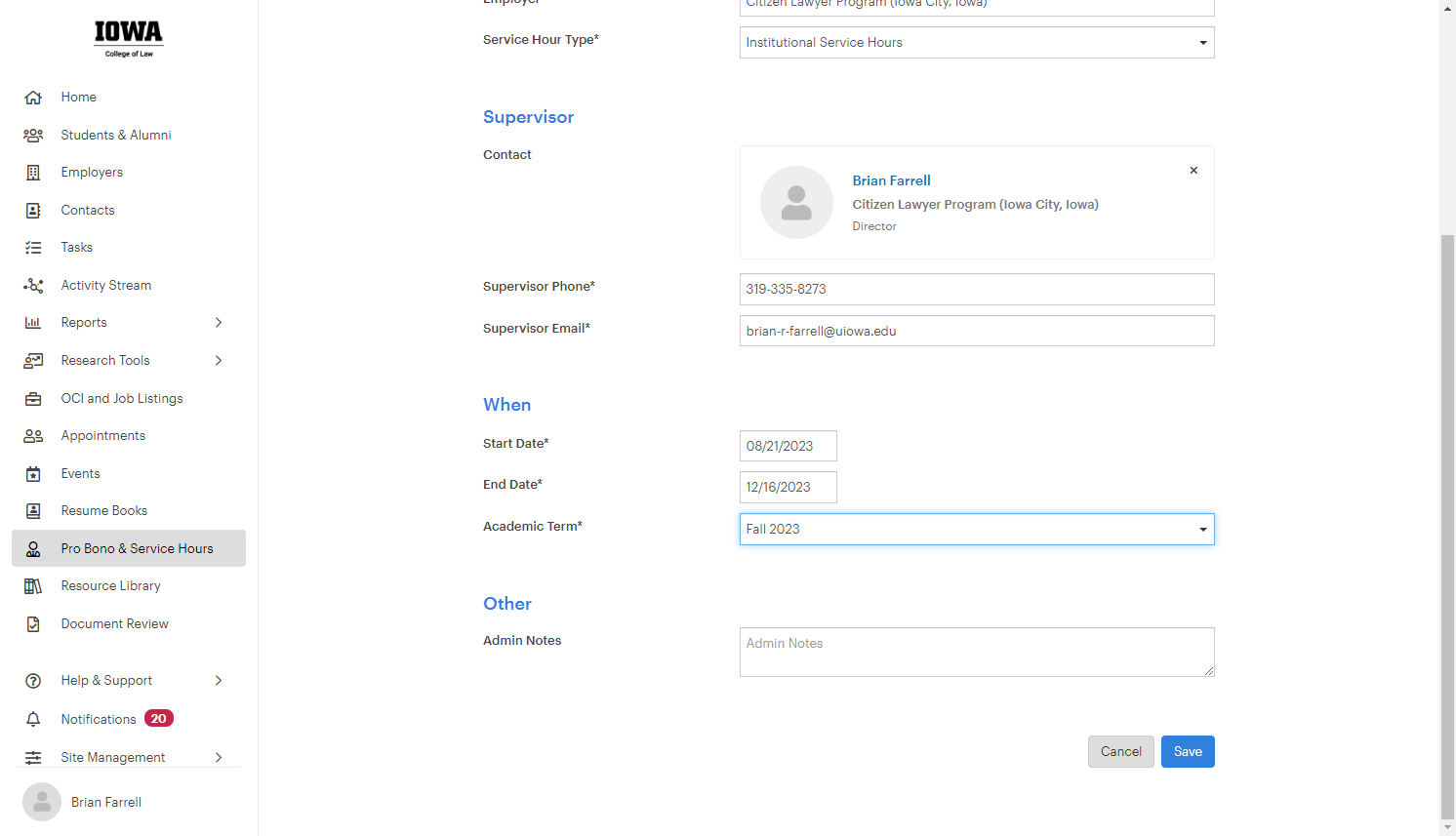Screen dimensions: 1456x836
Task: Click the Notifications bell icon
Action: 33,719
